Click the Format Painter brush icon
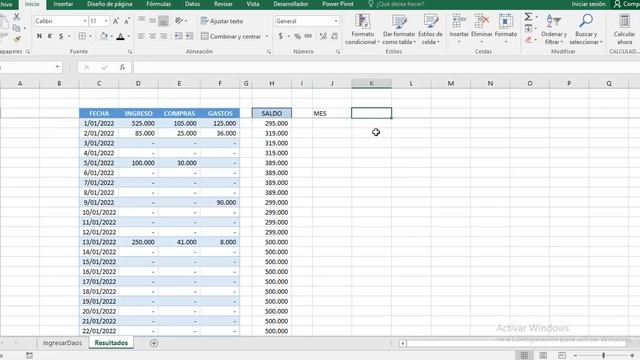The height and width of the screenshot is (360, 640). click(x=17, y=39)
